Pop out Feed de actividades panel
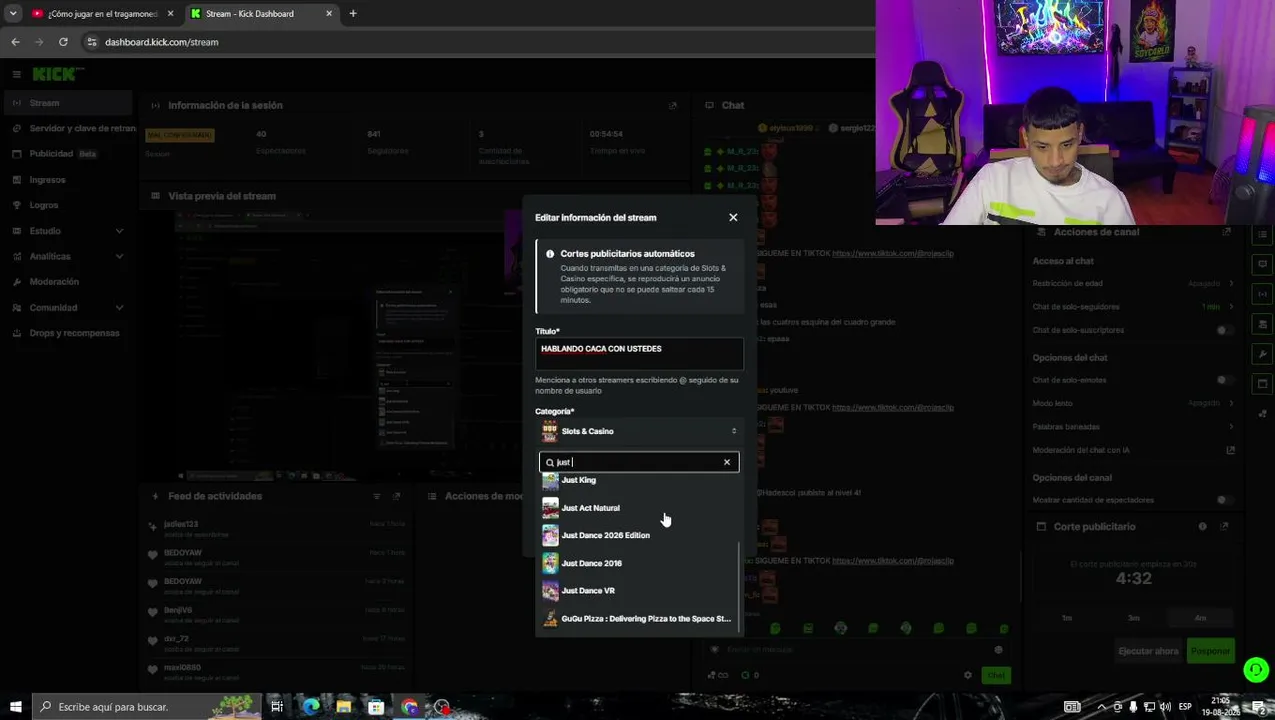The width and height of the screenshot is (1275, 720). tap(397, 496)
